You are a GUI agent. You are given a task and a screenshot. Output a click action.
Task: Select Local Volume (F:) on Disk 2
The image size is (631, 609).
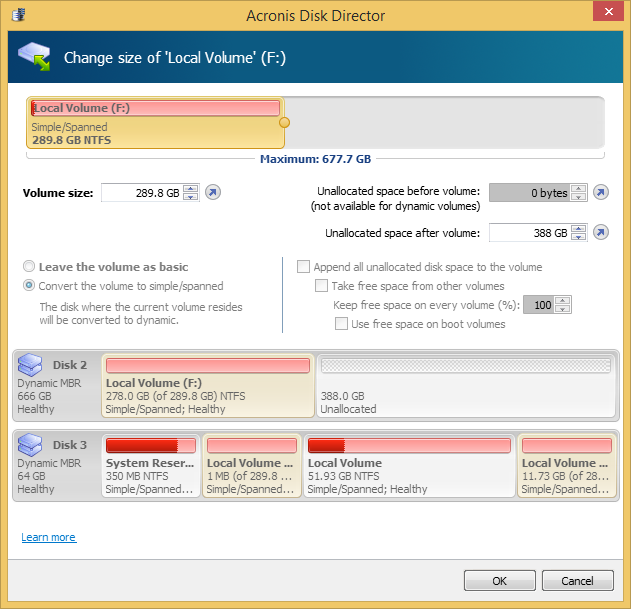pyautogui.click(x=208, y=386)
